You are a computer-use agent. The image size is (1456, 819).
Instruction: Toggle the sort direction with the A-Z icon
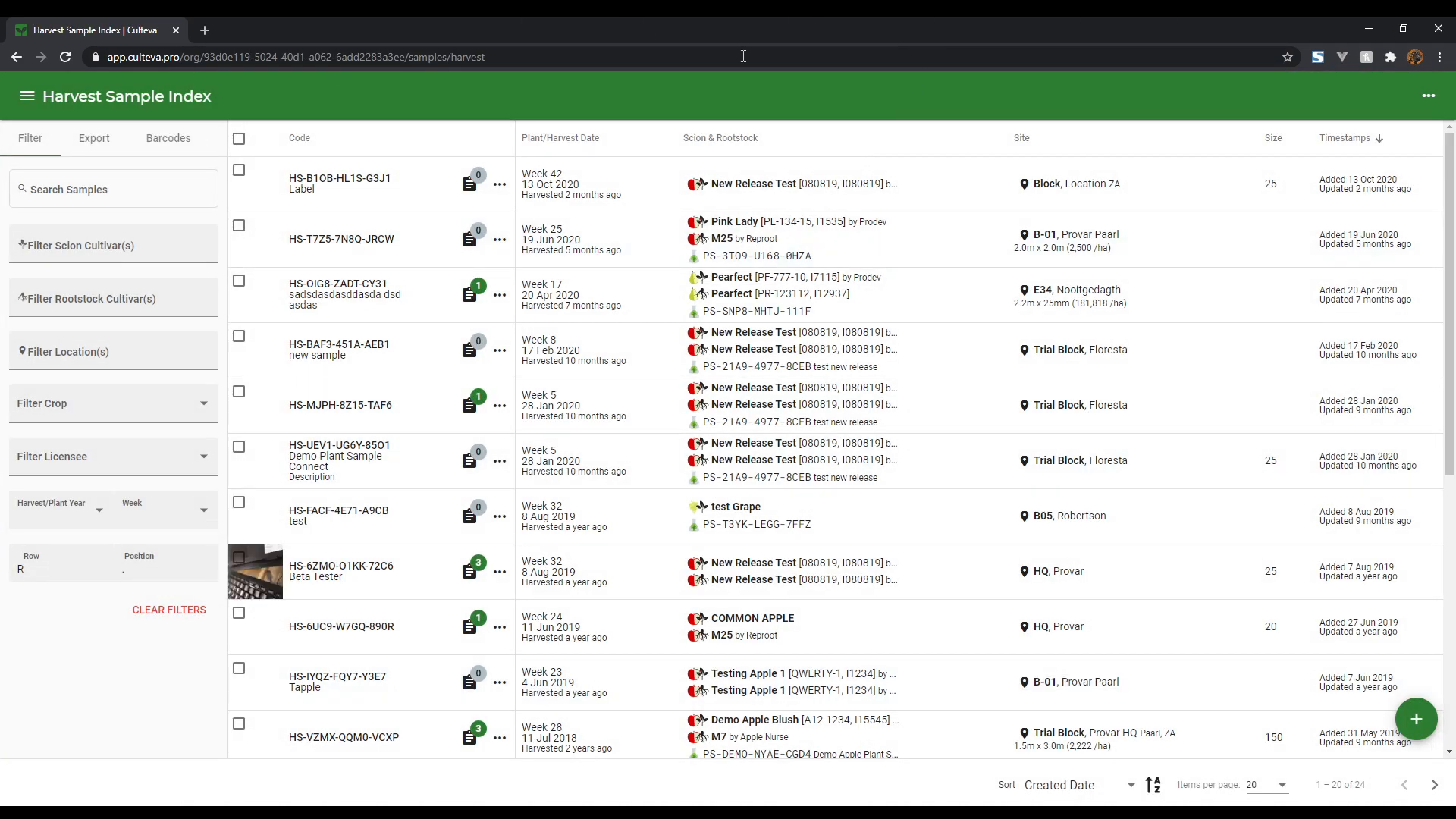(1153, 785)
